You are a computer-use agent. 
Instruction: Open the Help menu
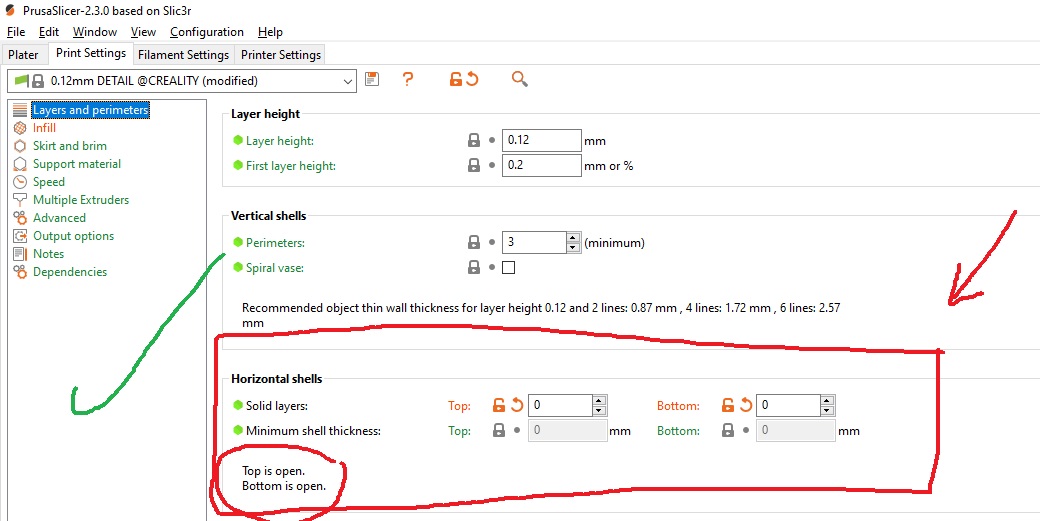click(x=270, y=32)
